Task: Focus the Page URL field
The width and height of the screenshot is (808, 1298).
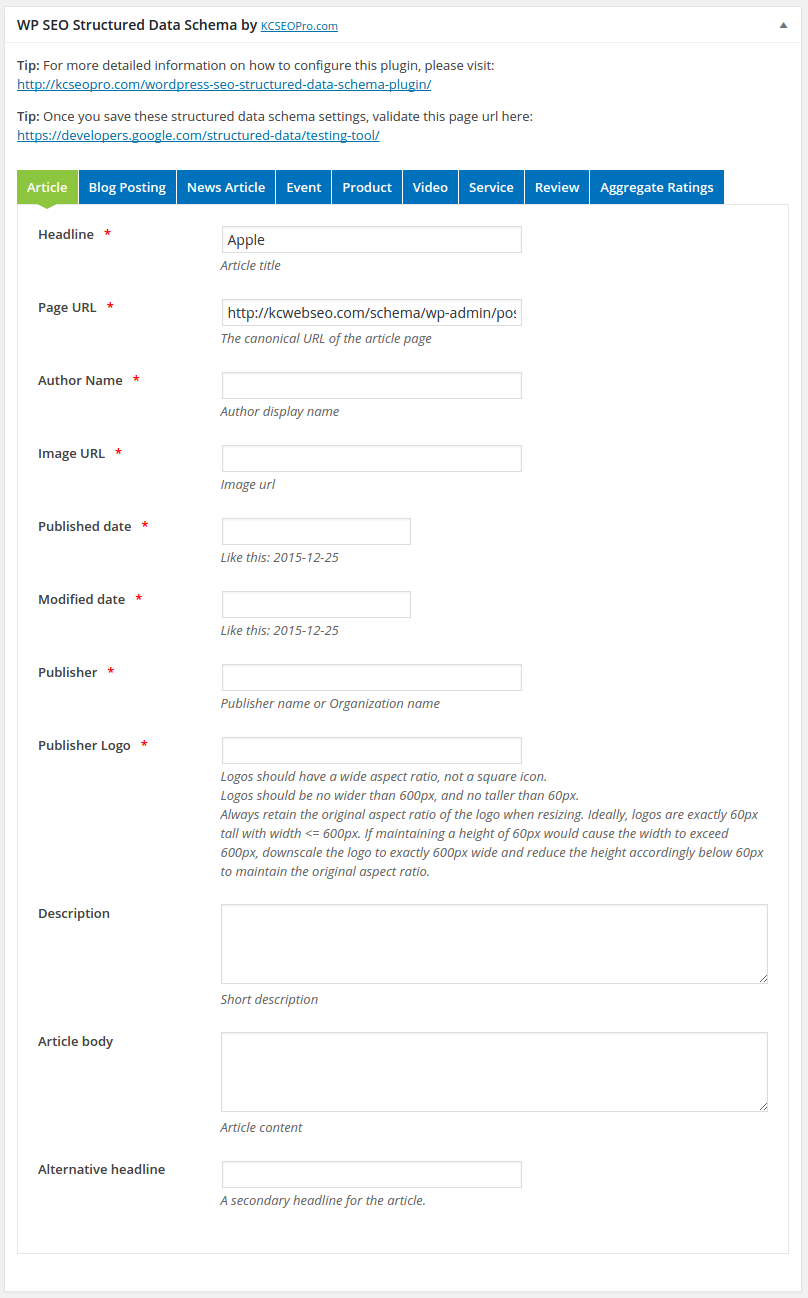Action: [x=371, y=313]
